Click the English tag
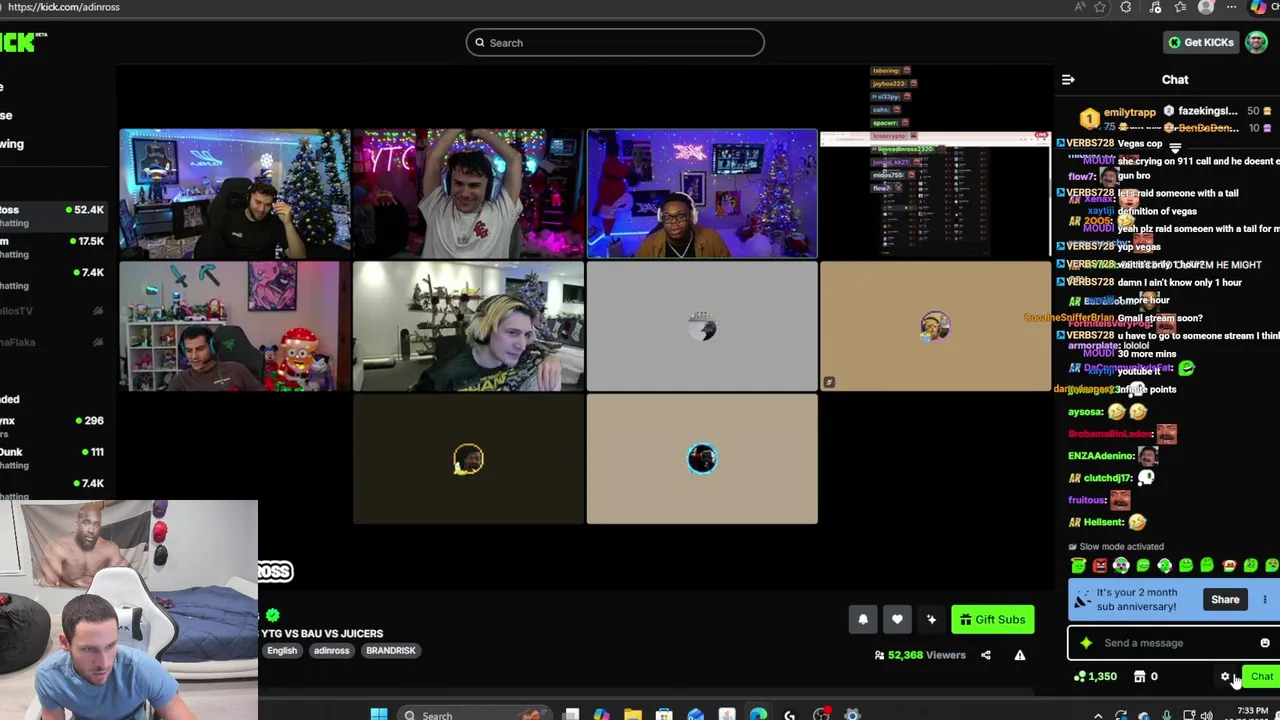Screen dimensions: 1280x720 [x=282, y=651]
